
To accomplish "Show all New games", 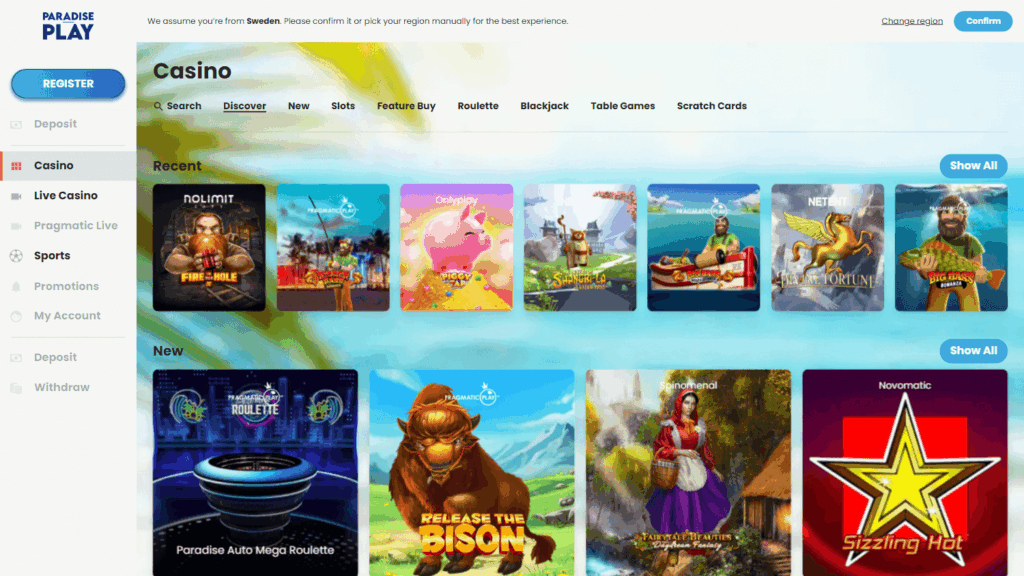I will (973, 351).
